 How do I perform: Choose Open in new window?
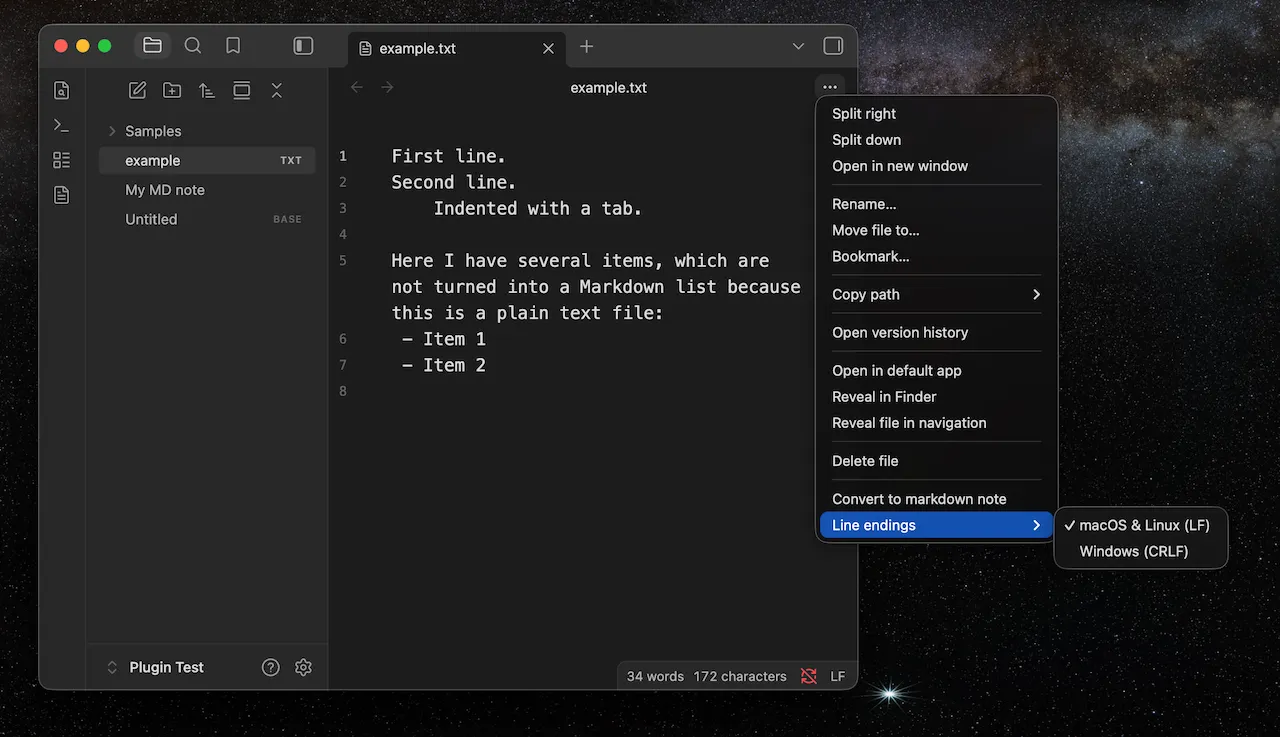936,166
